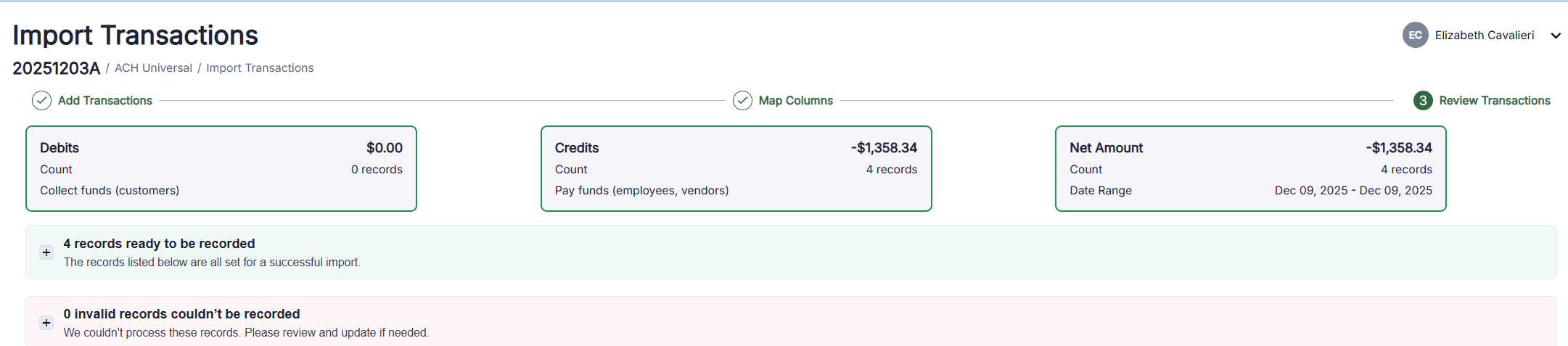The width and height of the screenshot is (1568, 346).
Task: Open the 20251203A breadcrumb
Action: (x=56, y=68)
